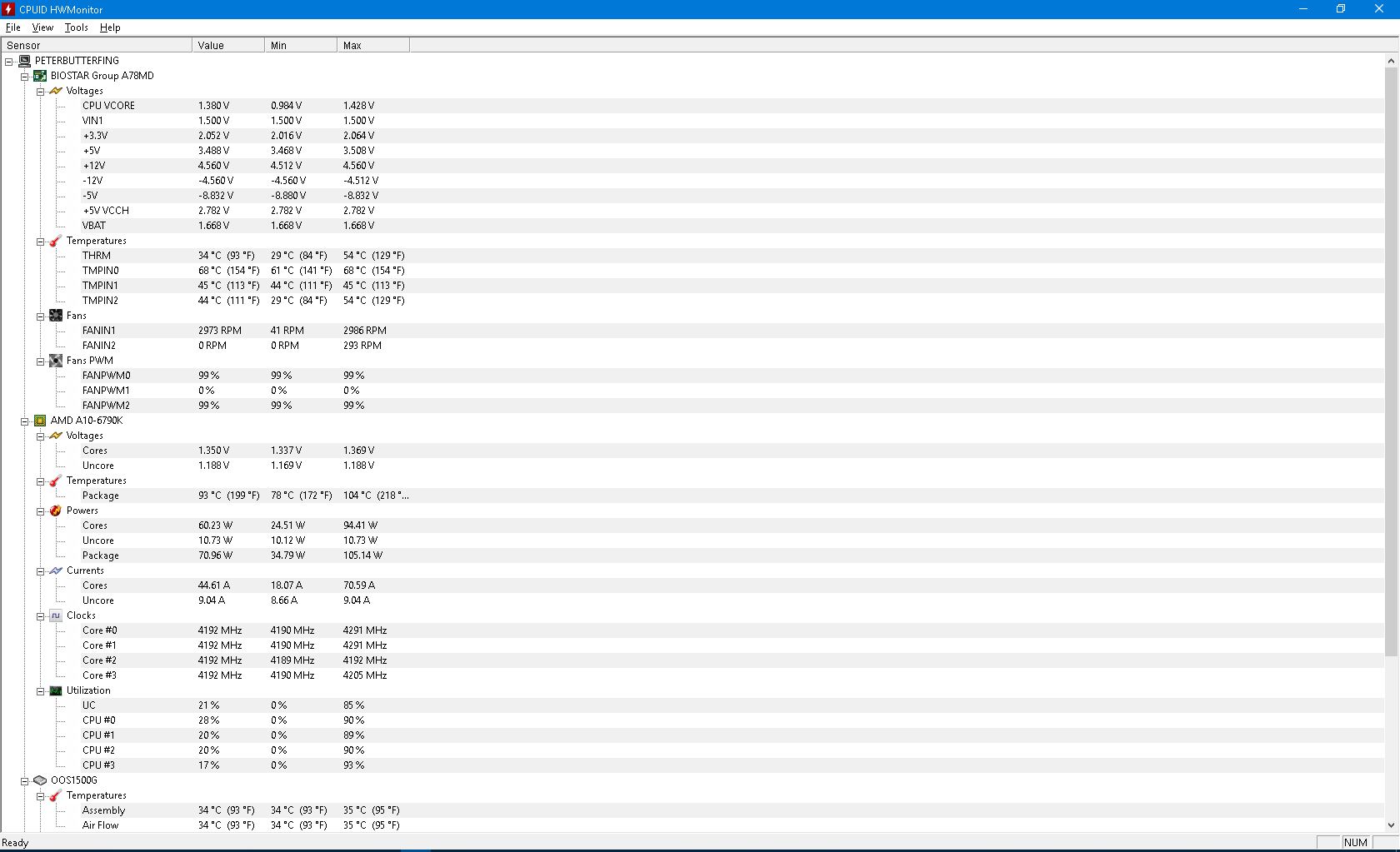This screenshot has height=852, width=1400.
Task: Collapse the PETERBUTTERFING root node
Action: coord(9,62)
